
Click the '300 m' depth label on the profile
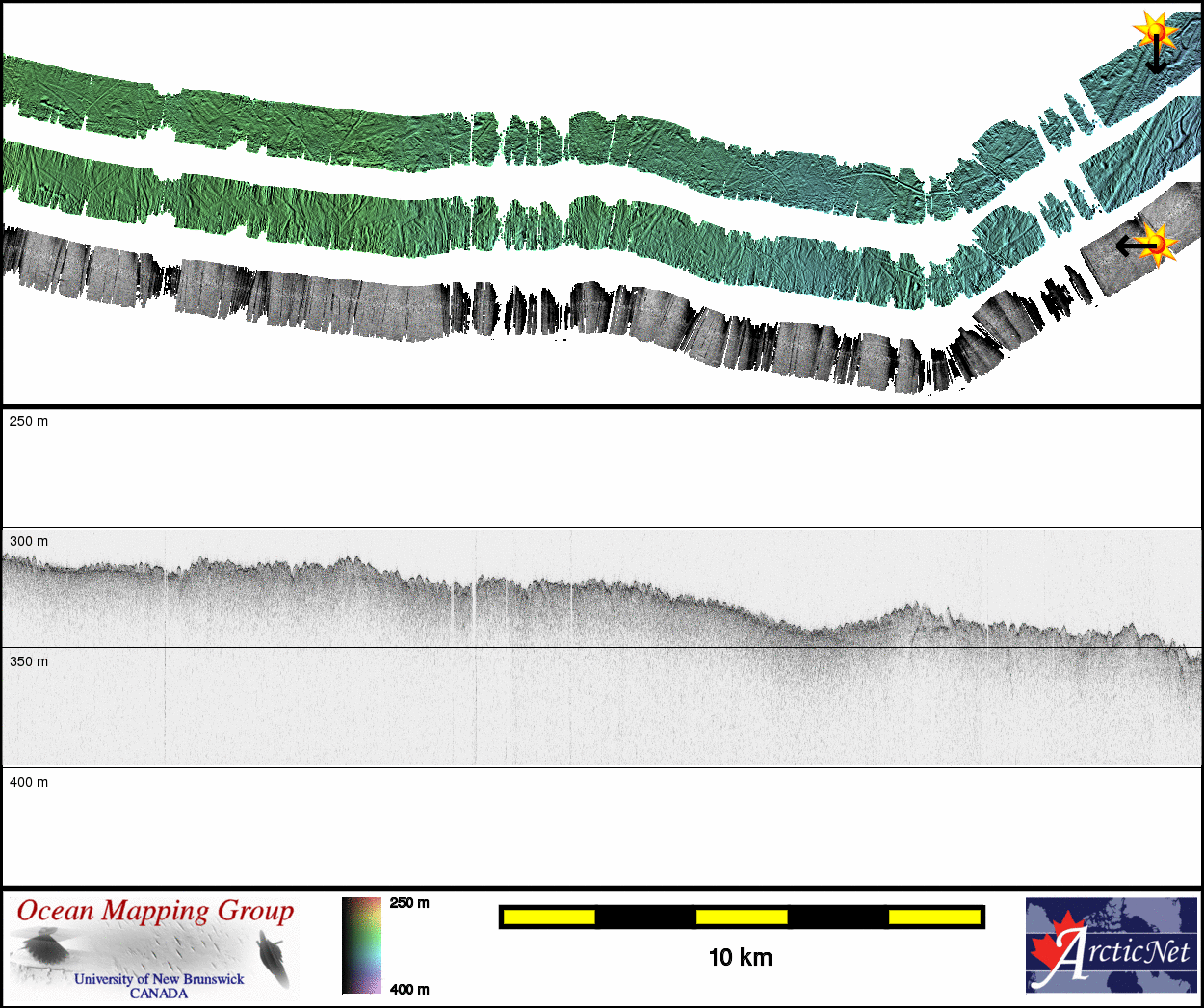[29, 541]
